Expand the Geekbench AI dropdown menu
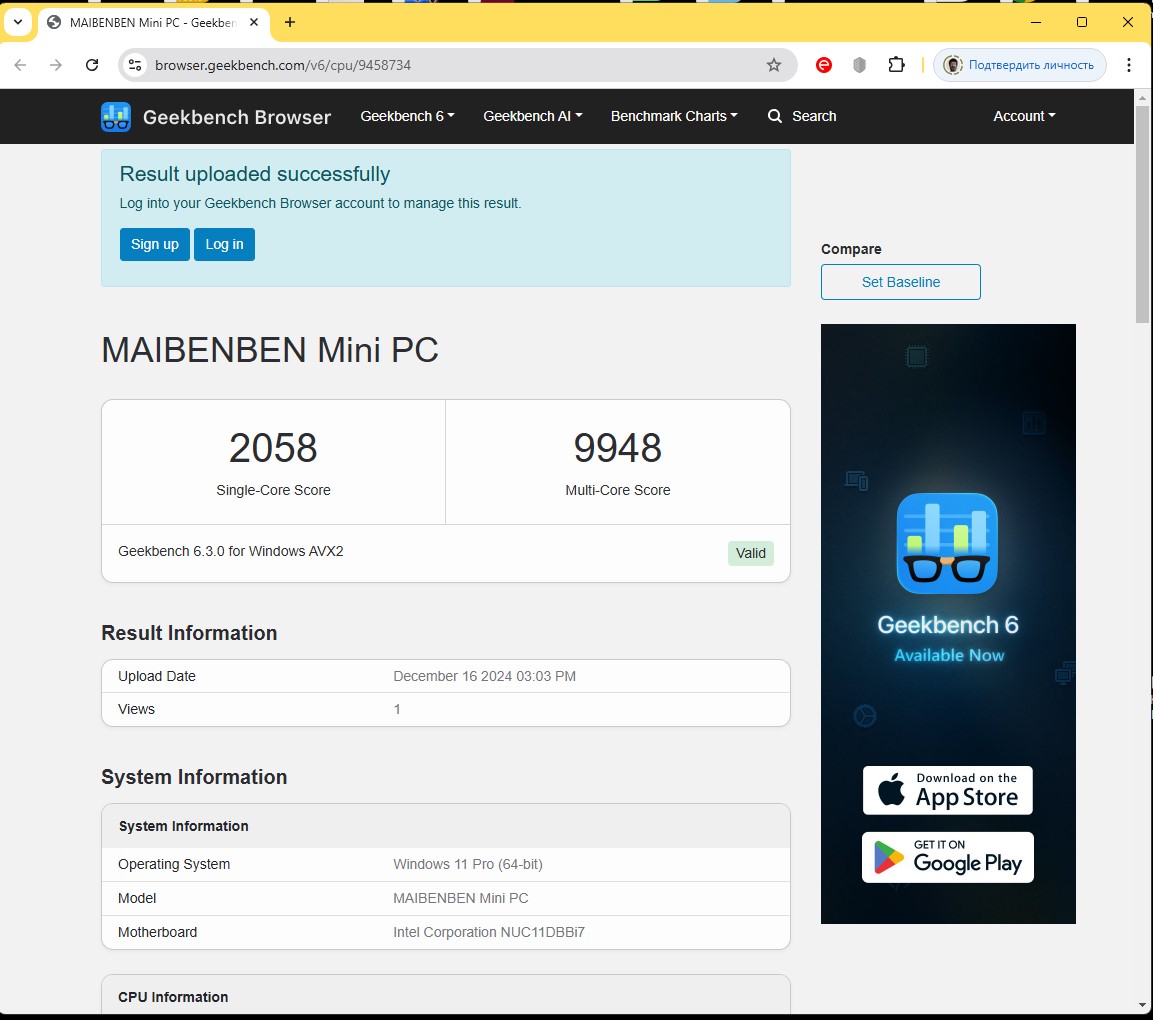The height and width of the screenshot is (1020, 1153). click(x=532, y=116)
